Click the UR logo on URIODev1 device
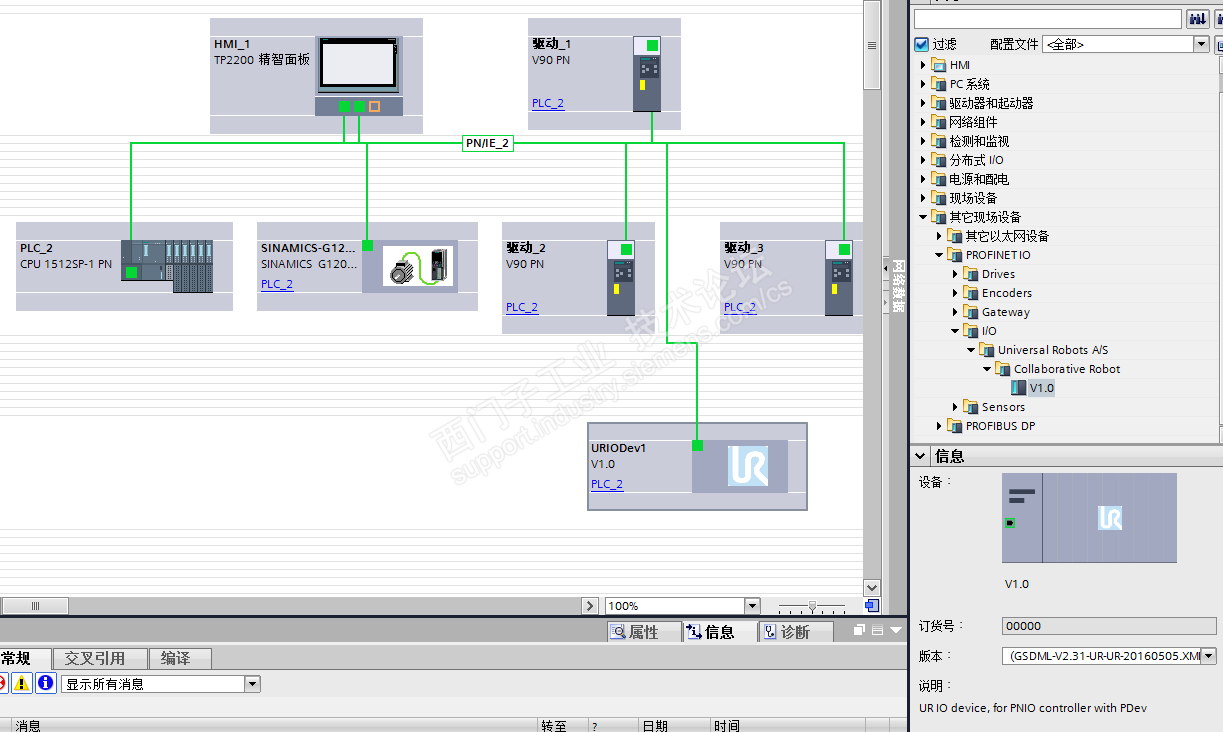Image resolution: width=1223 pixels, height=732 pixels. click(x=748, y=467)
